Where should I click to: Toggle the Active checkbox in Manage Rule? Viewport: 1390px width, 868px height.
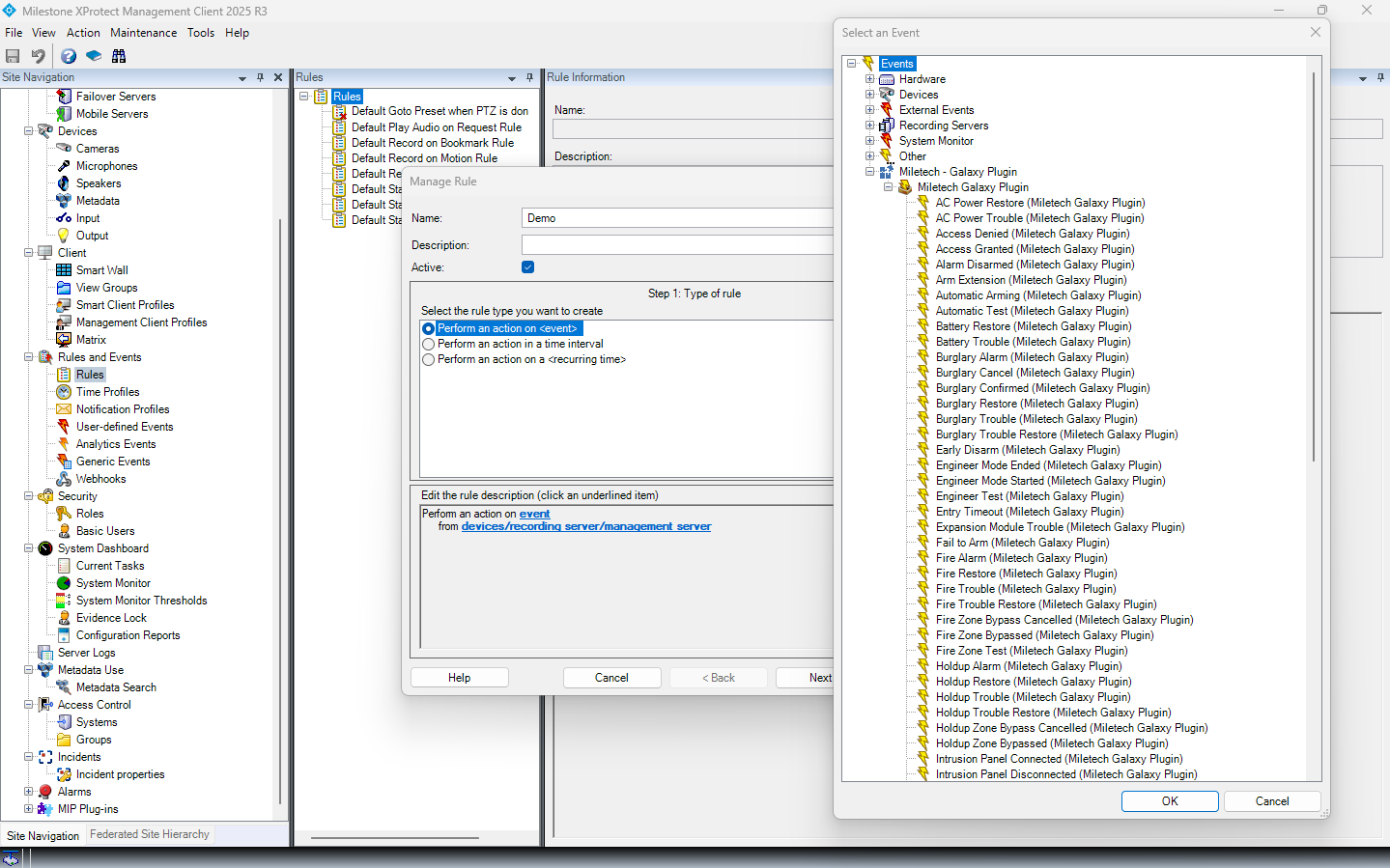coord(528,267)
